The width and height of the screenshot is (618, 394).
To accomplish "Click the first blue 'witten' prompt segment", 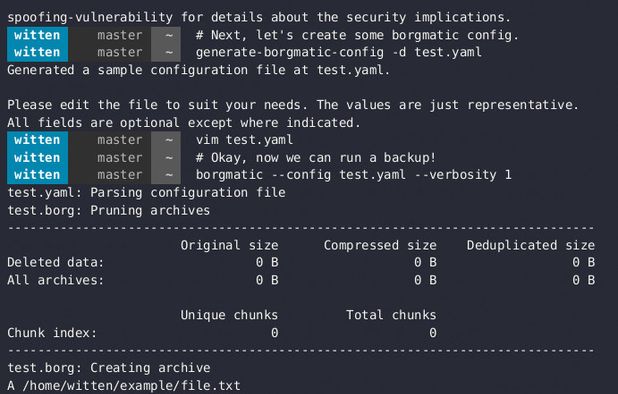I will tap(37, 35).
